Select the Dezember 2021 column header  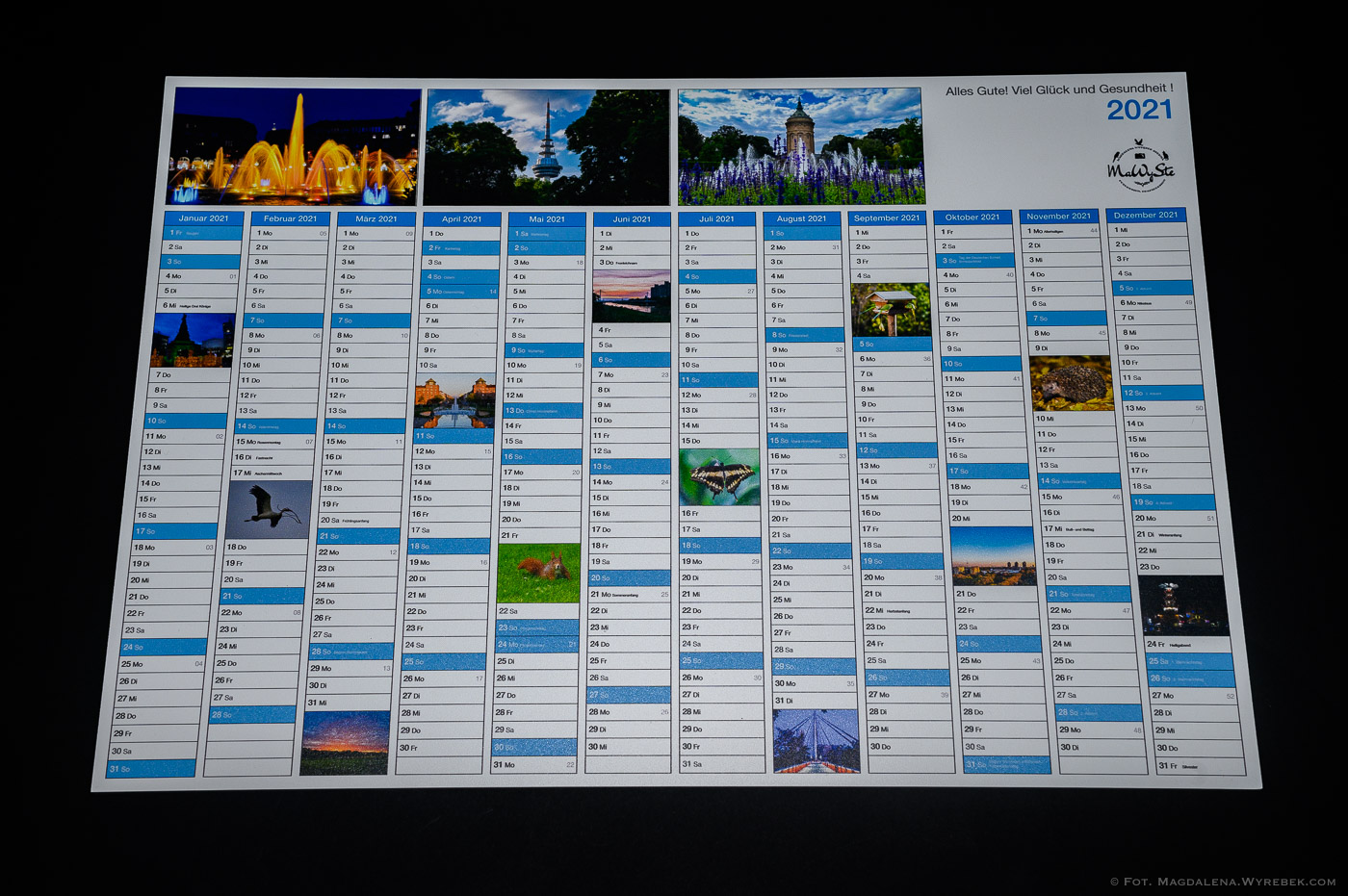tap(1146, 215)
